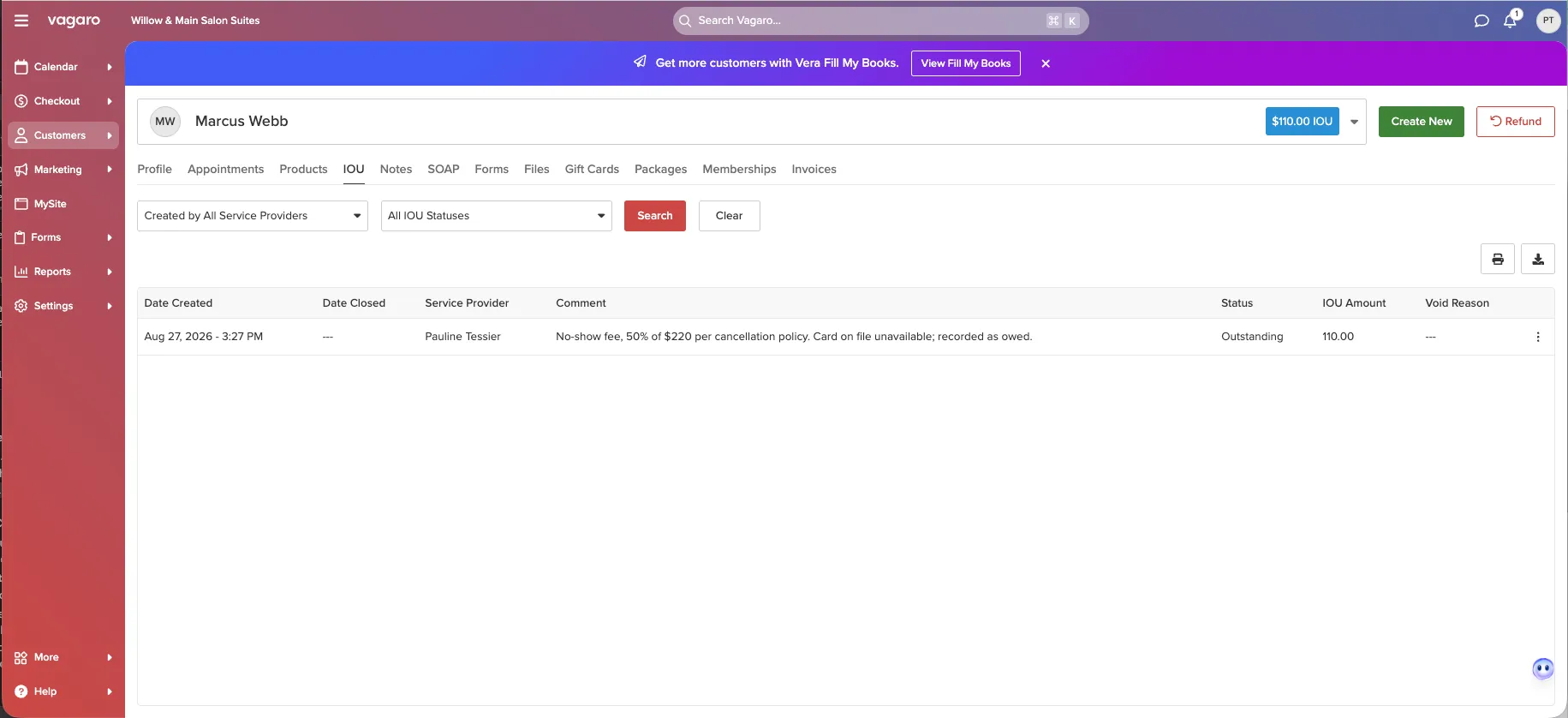1568x718 pixels.
Task: Click the More grid icon
Action: (x=21, y=657)
